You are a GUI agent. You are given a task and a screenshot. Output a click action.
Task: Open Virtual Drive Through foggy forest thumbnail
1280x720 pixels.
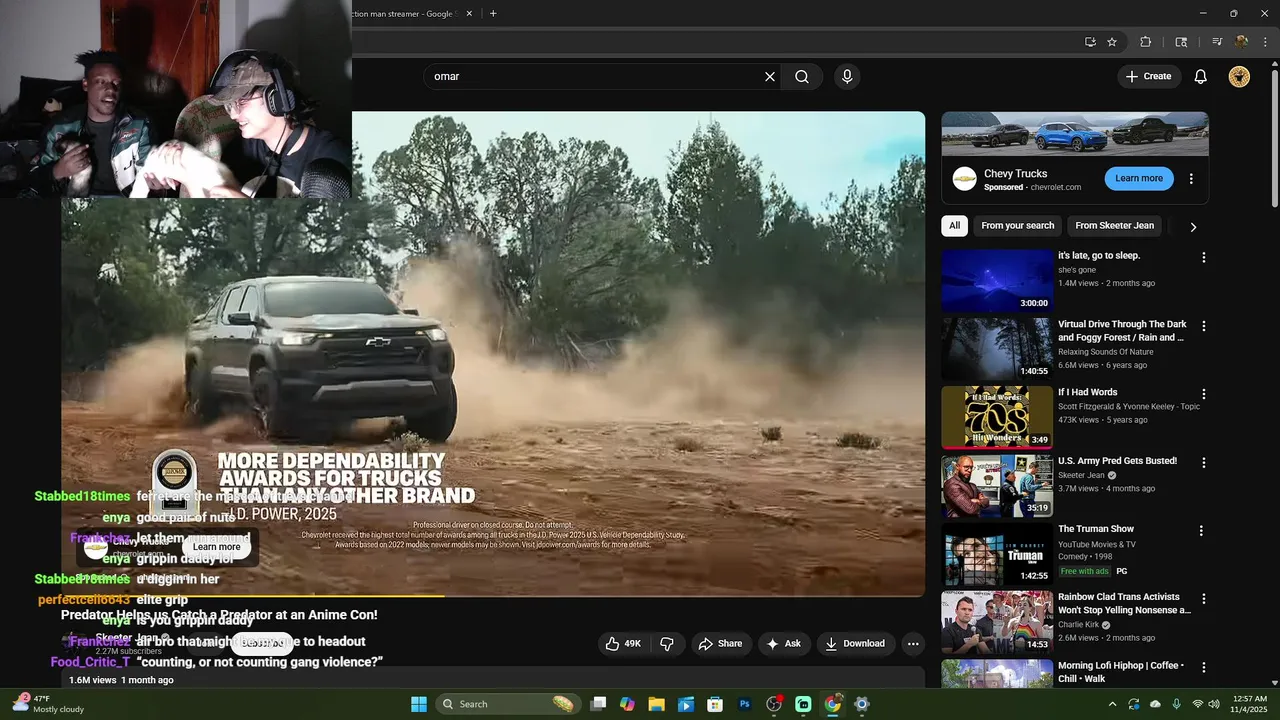click(997, 349)
